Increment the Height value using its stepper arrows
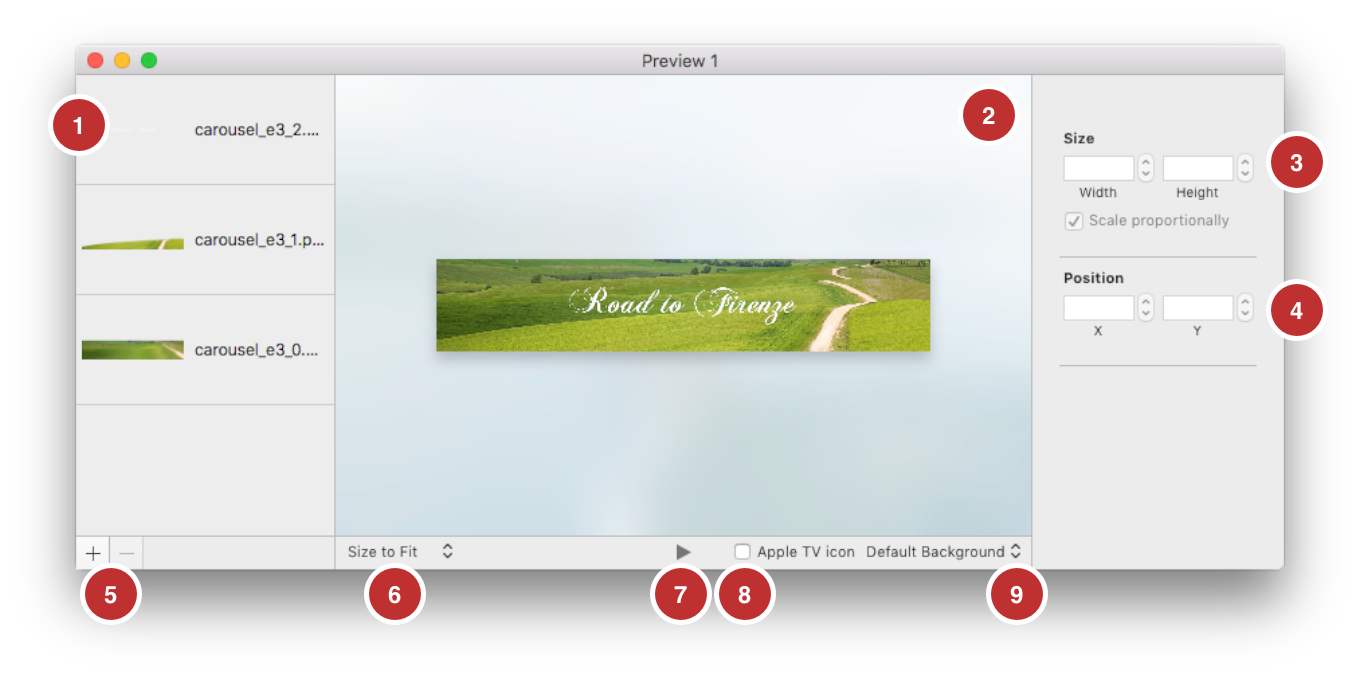Image resolution: width=1360 pixels, height=679 pixels. click(x=1244, y=163)
